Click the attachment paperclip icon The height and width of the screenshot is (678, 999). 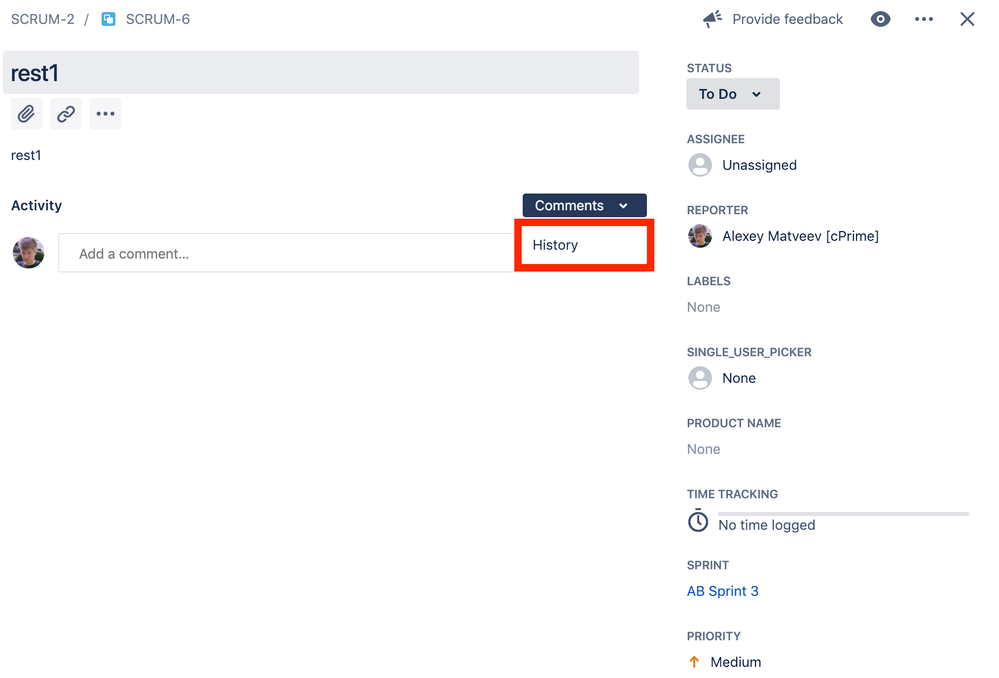26,114
